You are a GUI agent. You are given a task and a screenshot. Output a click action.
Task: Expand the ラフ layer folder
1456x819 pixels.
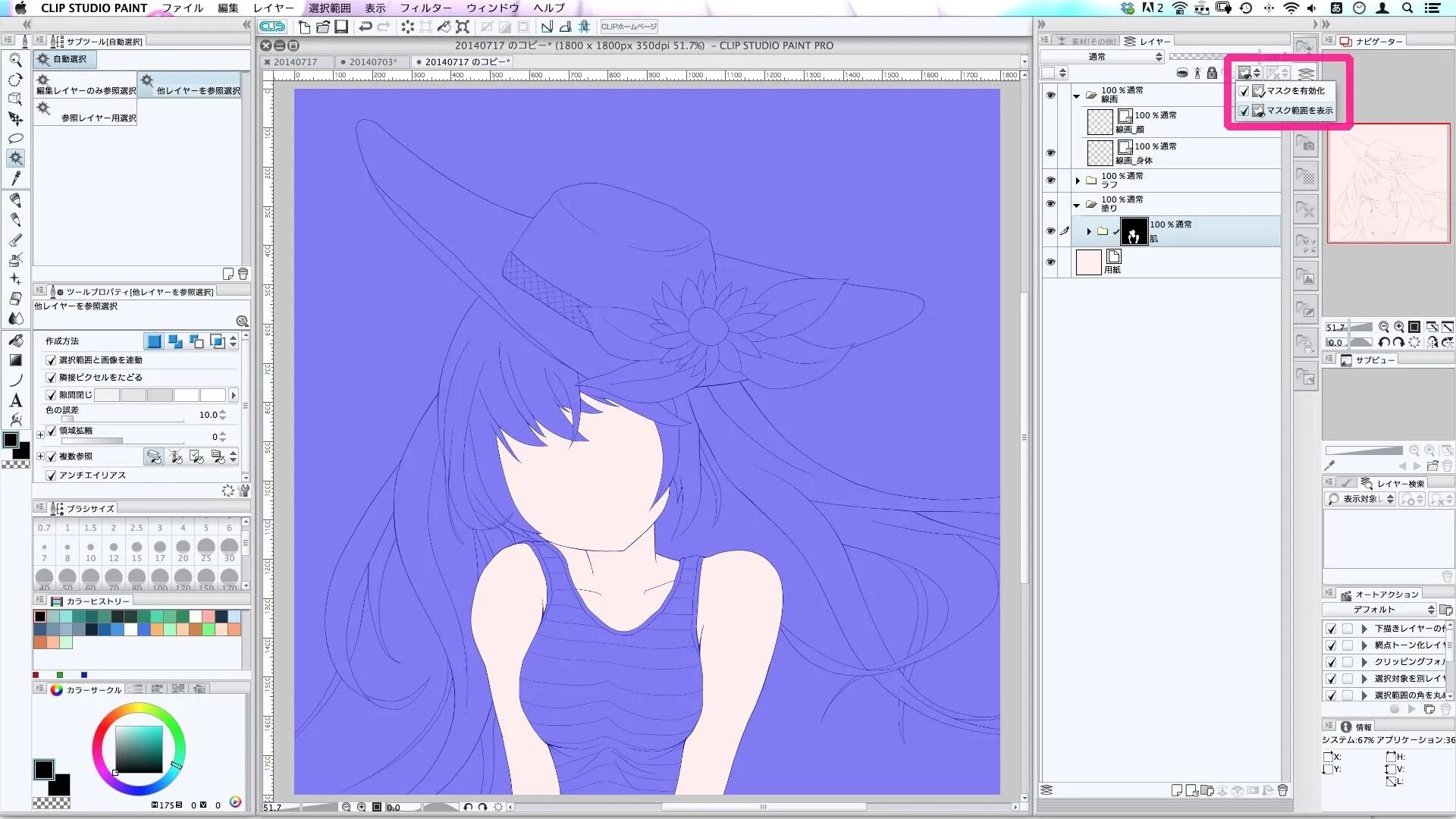click(1078, 180)
